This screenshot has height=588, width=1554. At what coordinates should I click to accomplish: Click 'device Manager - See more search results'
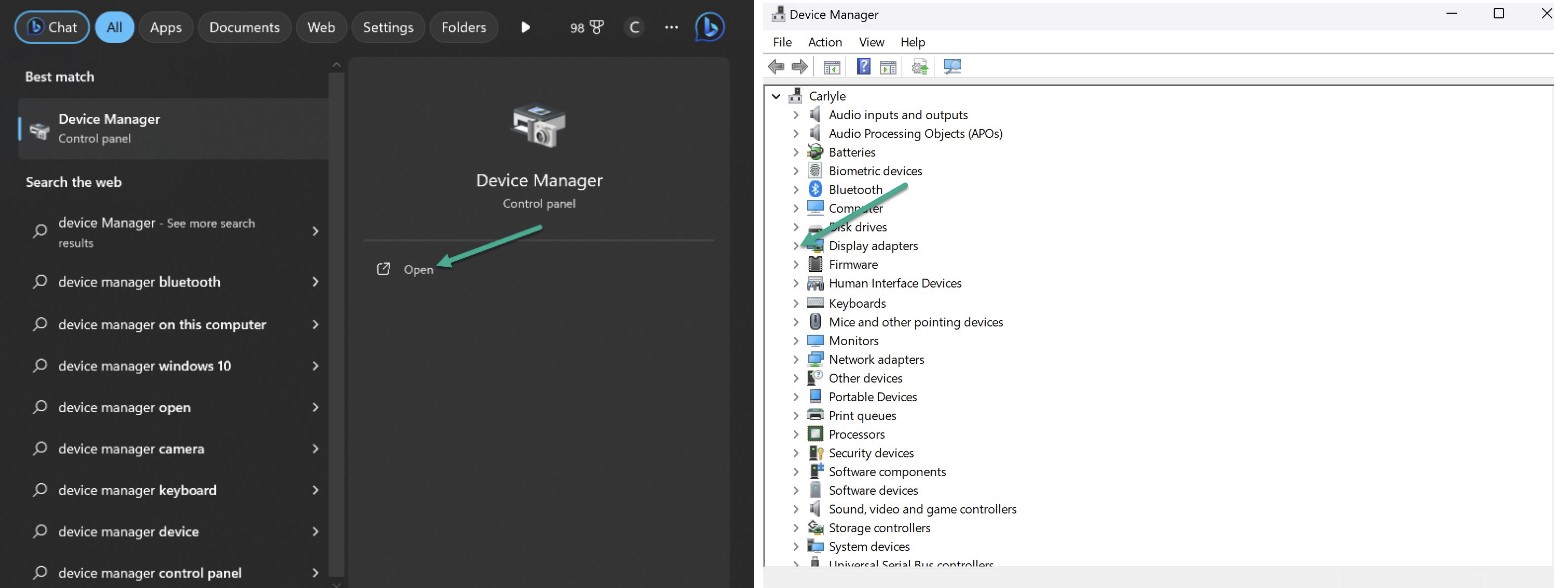(173, 232)
